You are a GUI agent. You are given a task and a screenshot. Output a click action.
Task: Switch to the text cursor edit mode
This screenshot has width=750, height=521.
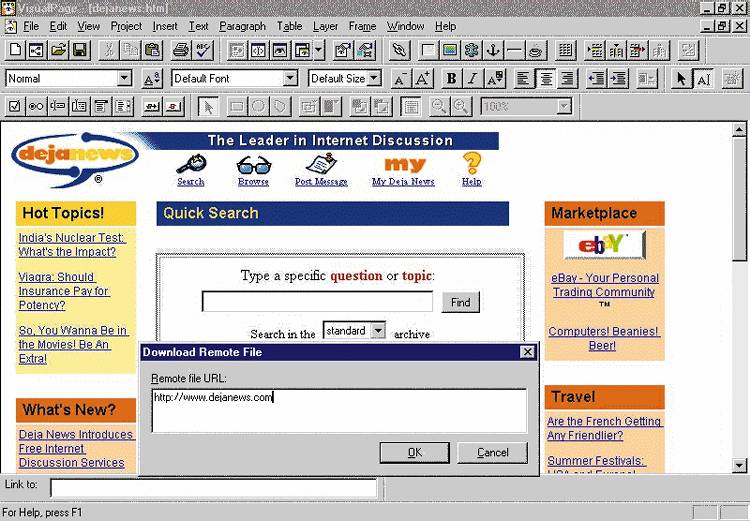(703, 78)
